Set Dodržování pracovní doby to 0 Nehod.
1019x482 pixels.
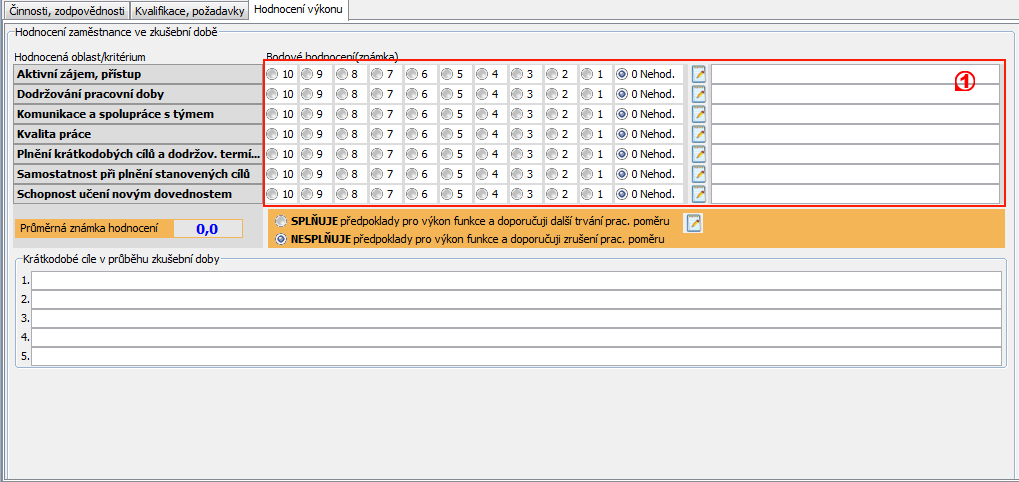point(622,94)
